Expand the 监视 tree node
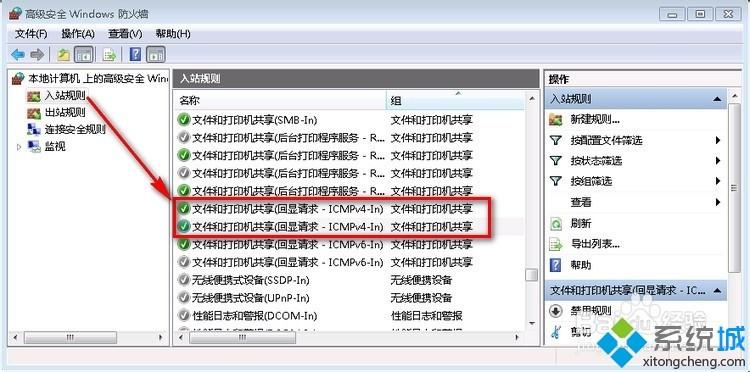Image resolution: width=750 pixels, height=372 pixels. 19,147
